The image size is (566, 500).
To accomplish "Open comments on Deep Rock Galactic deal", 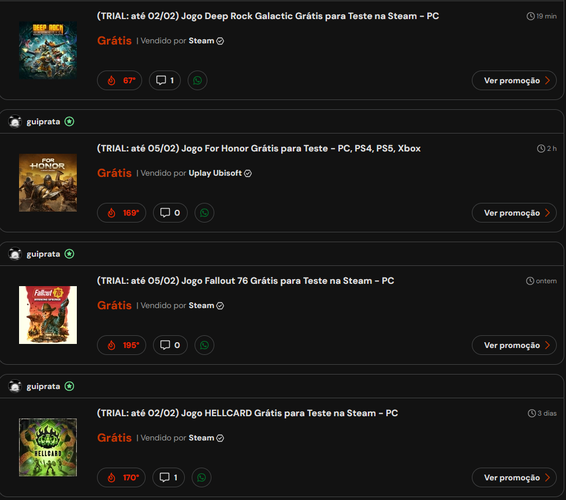I will coord(165,80).
